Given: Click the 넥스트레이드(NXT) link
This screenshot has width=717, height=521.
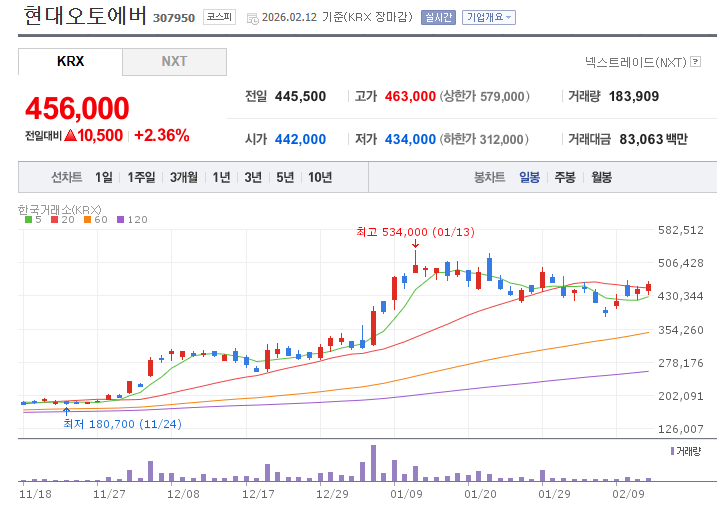Looking at the screenshot, I should point(636,62).
